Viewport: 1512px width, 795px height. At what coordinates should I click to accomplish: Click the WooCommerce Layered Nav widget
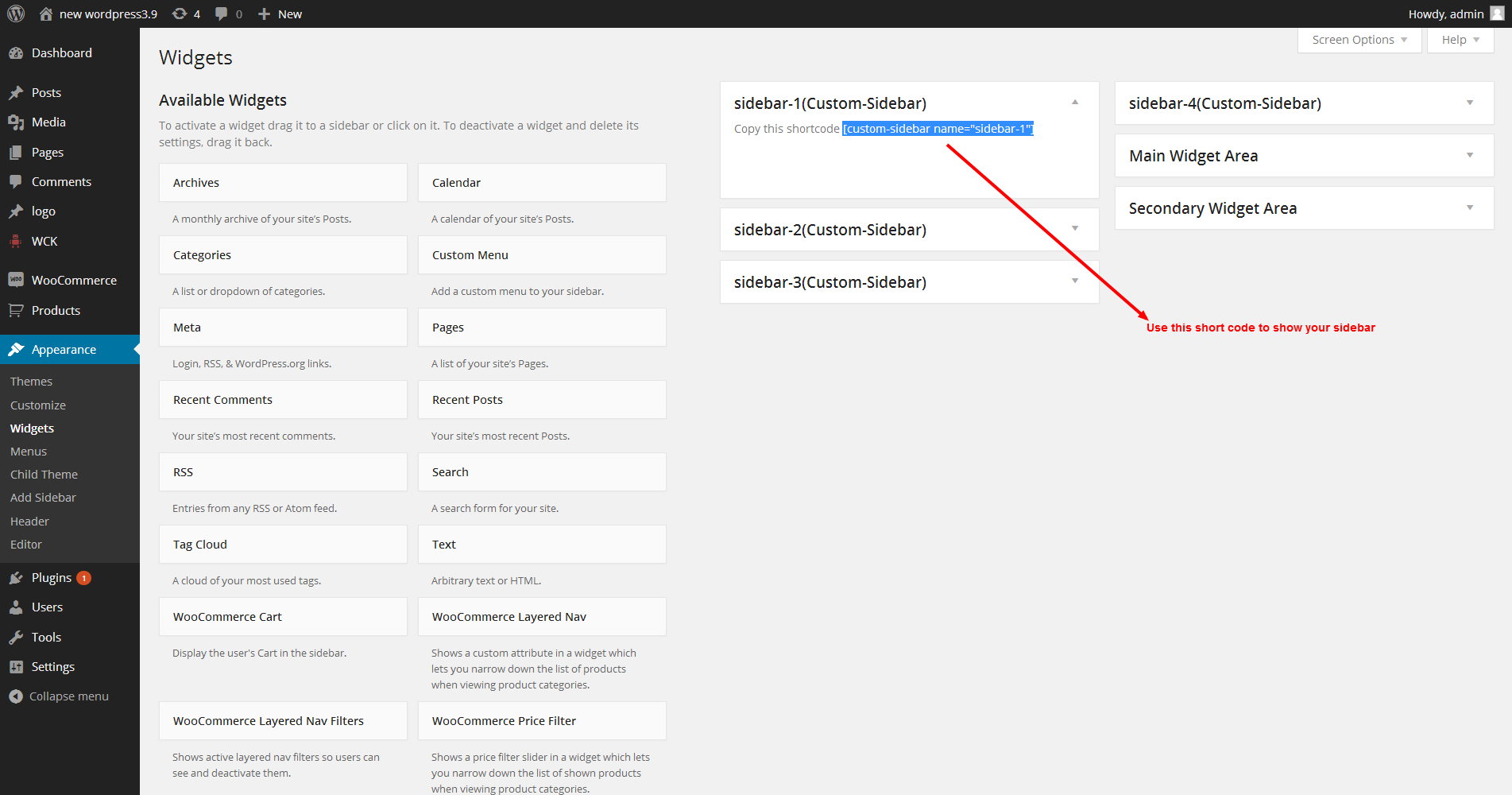pos(542,617)
